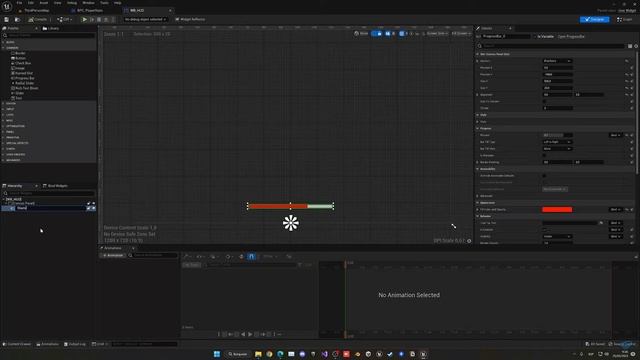The height and width of the screenshot is (360, 640).
Task: Open the debug object selector dropdown
Action: [145, 19]
